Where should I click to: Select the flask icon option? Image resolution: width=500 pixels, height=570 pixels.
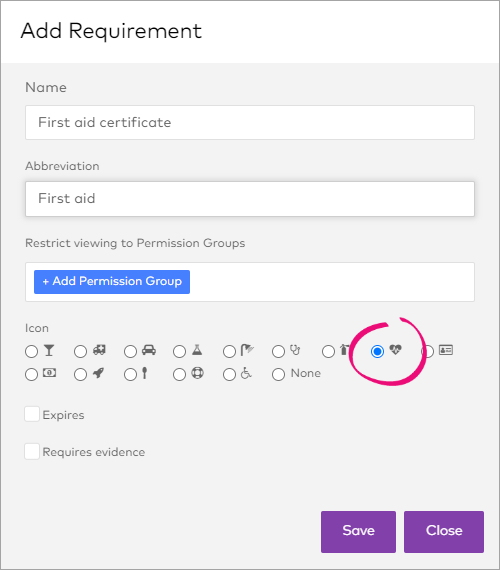coord(179,352)
